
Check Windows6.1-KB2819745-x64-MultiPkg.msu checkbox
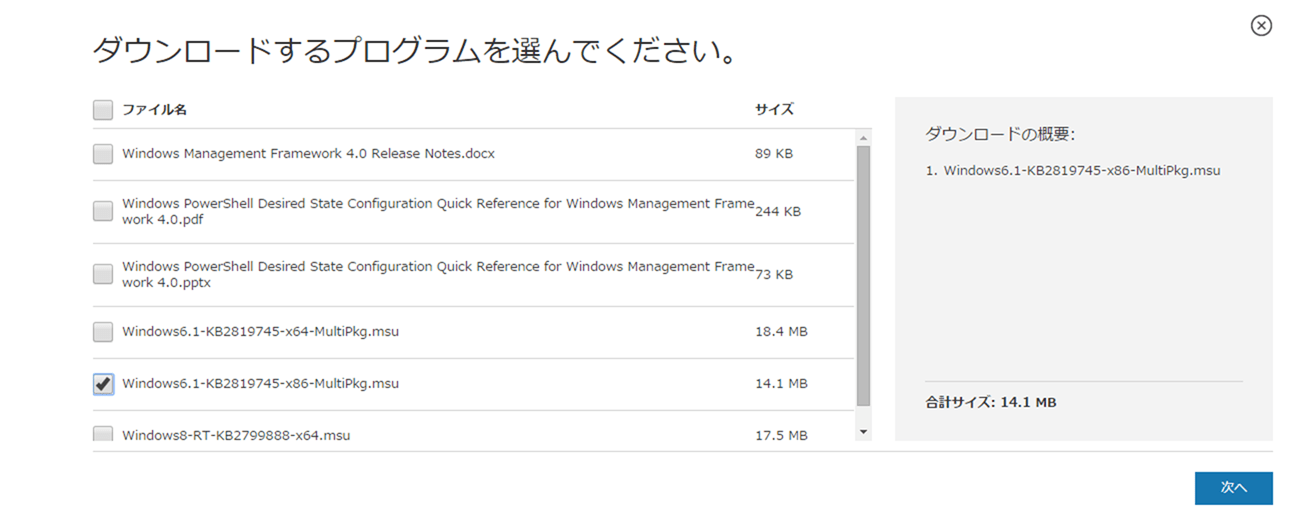103,331
